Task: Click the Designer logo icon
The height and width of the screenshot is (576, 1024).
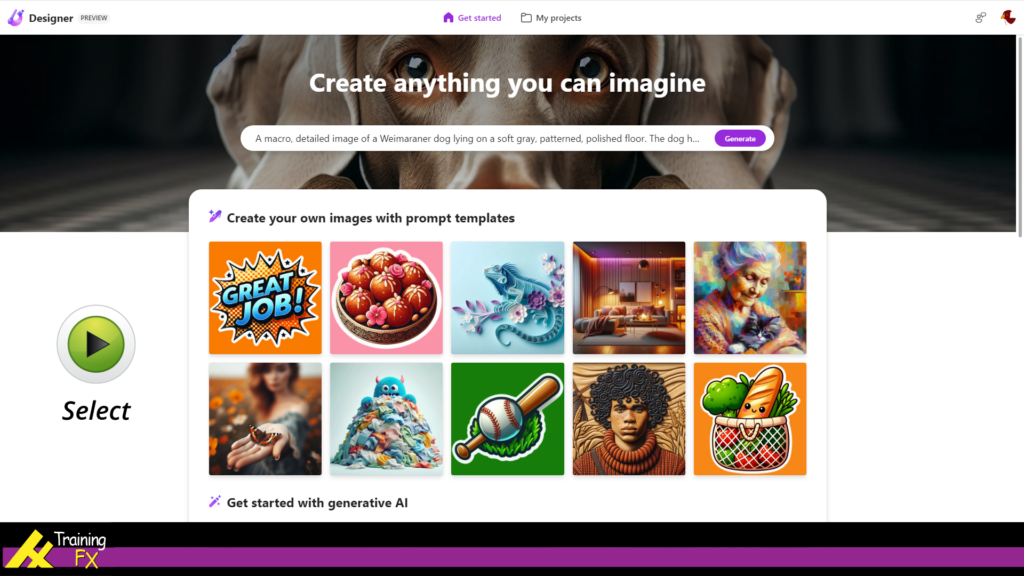Action: 16,18
